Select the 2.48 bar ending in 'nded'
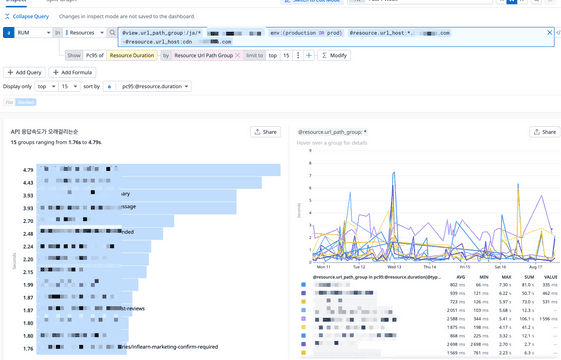 pos(99,234)
